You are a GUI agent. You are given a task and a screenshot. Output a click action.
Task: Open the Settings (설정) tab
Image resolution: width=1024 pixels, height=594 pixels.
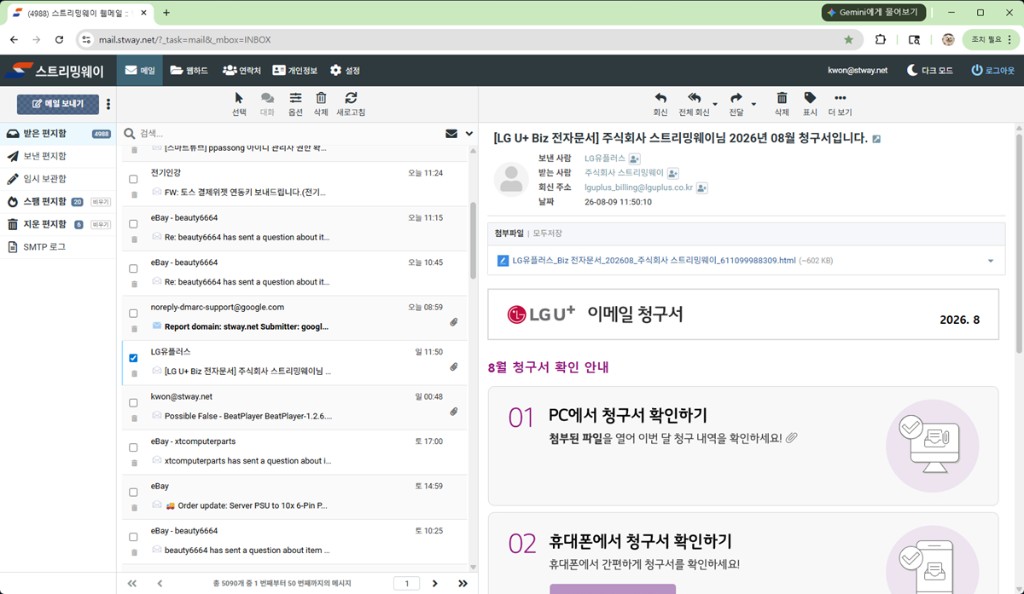(x=345, y=70)
